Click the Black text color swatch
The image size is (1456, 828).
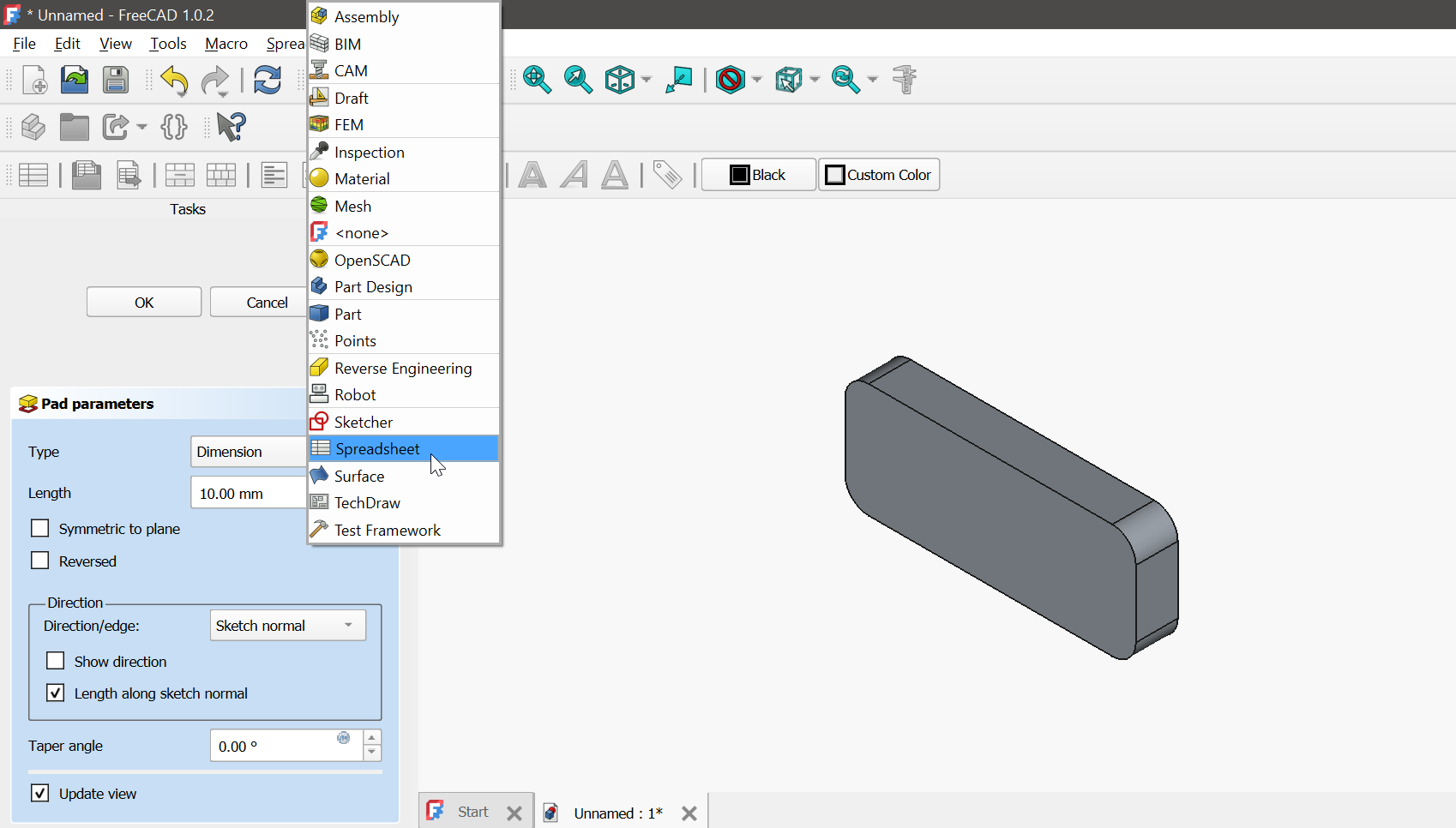[759, 175]
